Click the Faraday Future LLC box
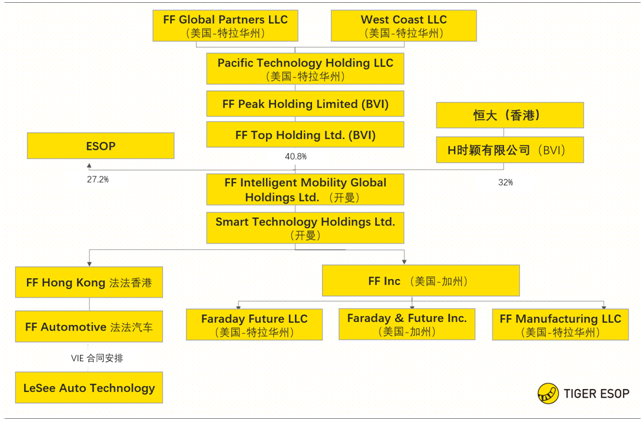643x421 pixels. pyautogui.click(x=255, y=324)
